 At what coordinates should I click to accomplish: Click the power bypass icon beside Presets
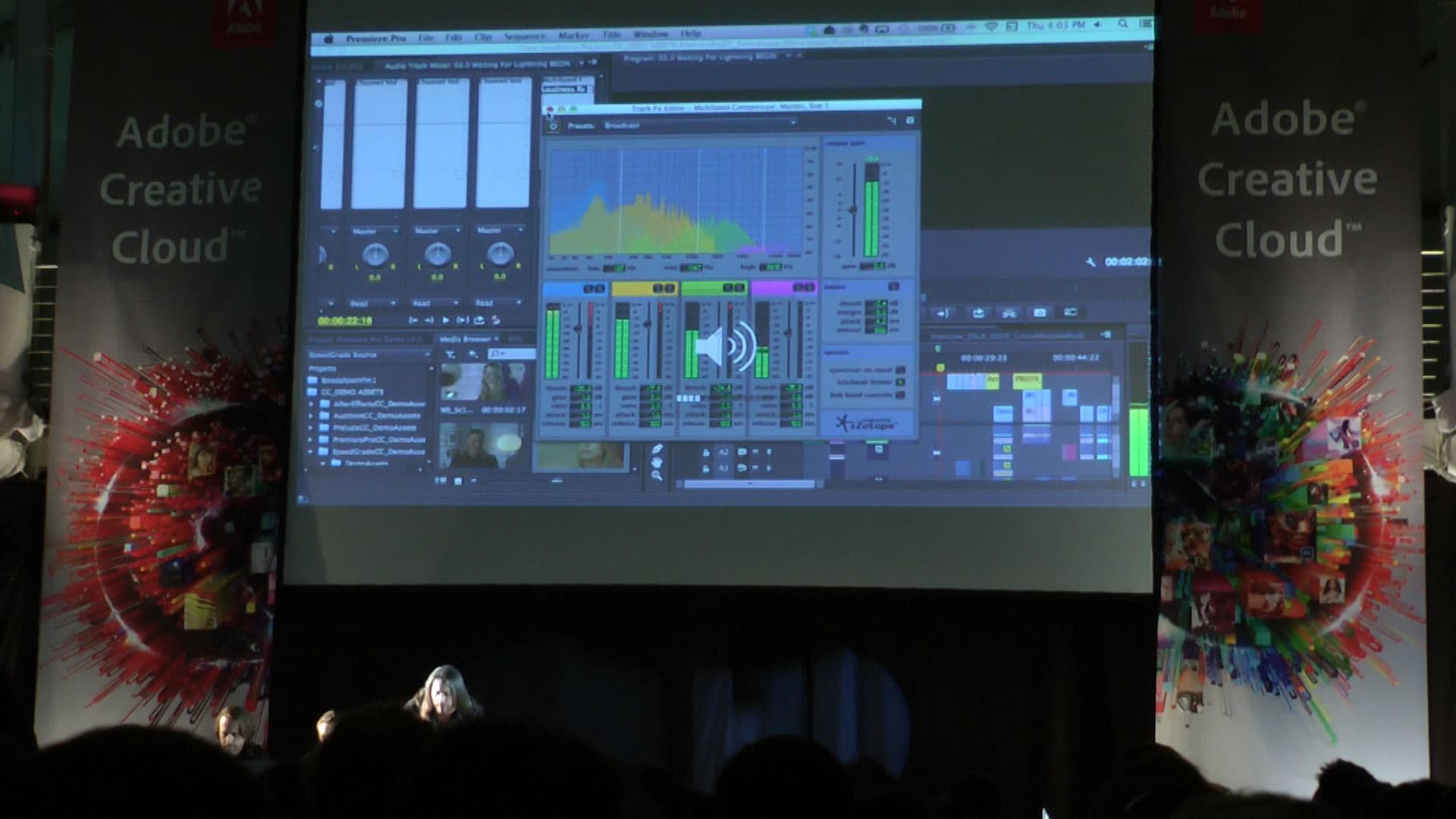click(x=553, y=126)
